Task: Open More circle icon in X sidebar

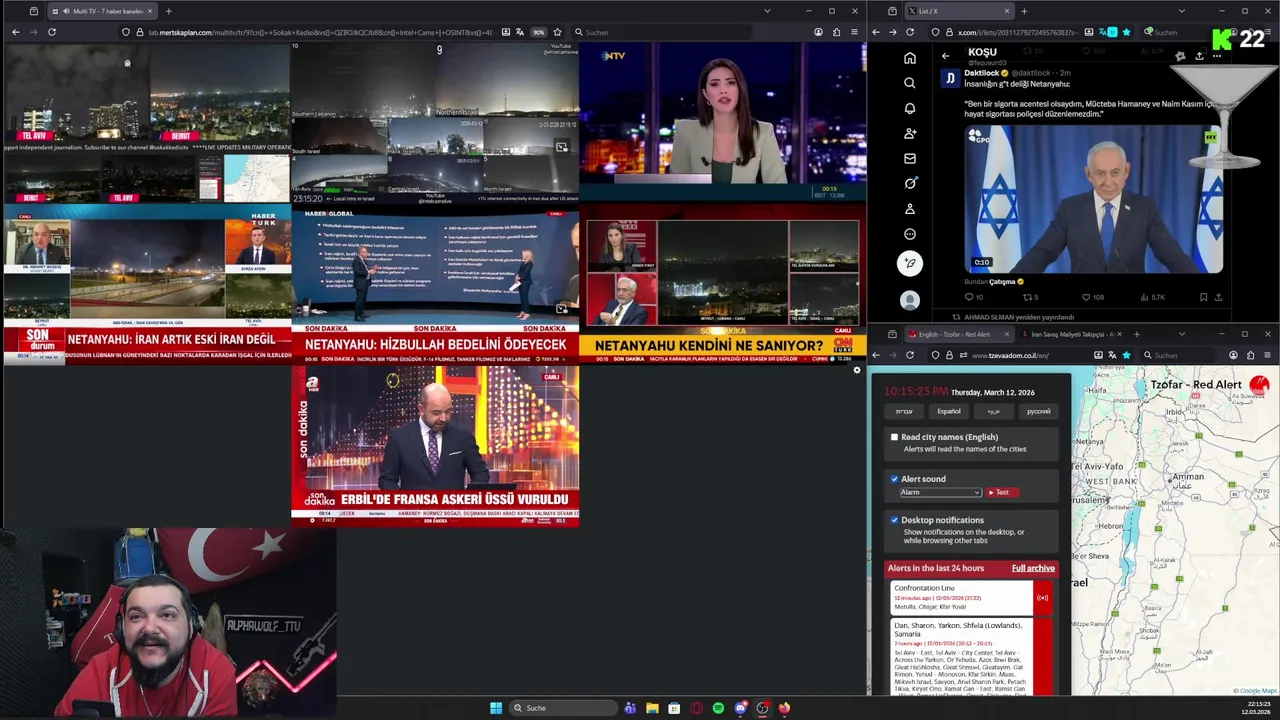Action: 909,234
